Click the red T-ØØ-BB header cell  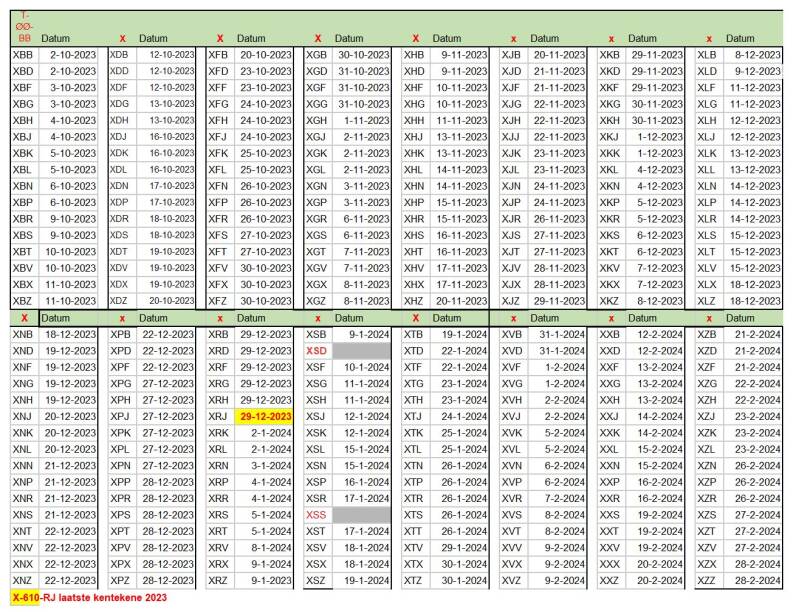pos(24,27)
